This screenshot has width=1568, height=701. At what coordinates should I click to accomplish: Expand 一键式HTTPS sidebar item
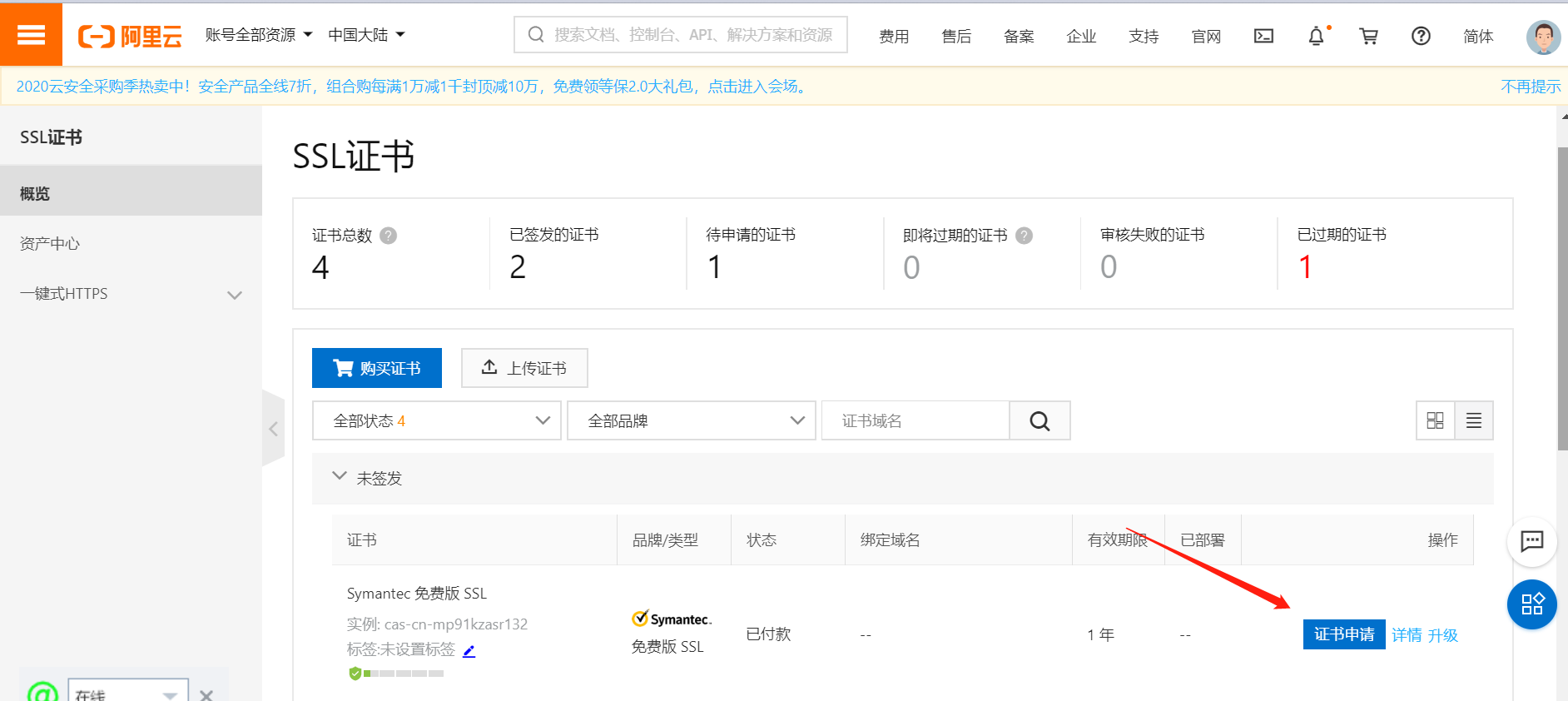(131, 294)
